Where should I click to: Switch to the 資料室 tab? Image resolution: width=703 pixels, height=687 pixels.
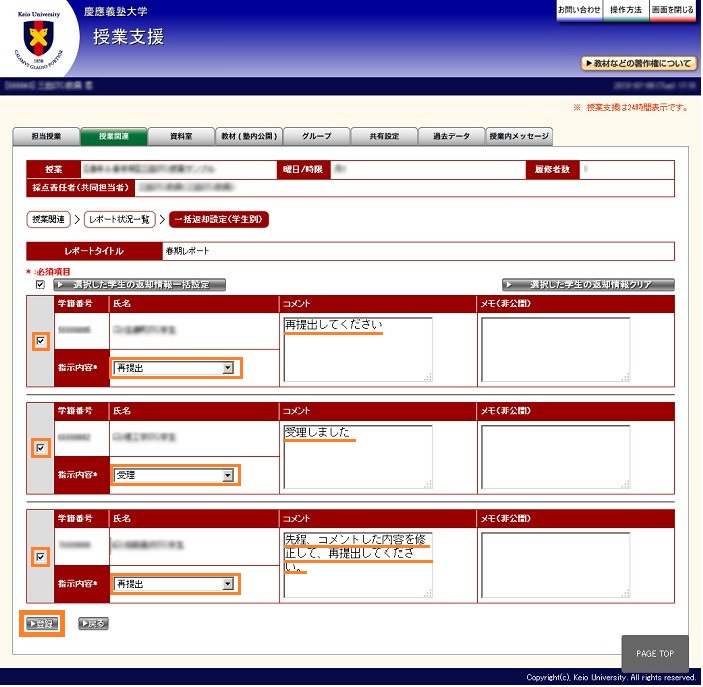[181, 136]
